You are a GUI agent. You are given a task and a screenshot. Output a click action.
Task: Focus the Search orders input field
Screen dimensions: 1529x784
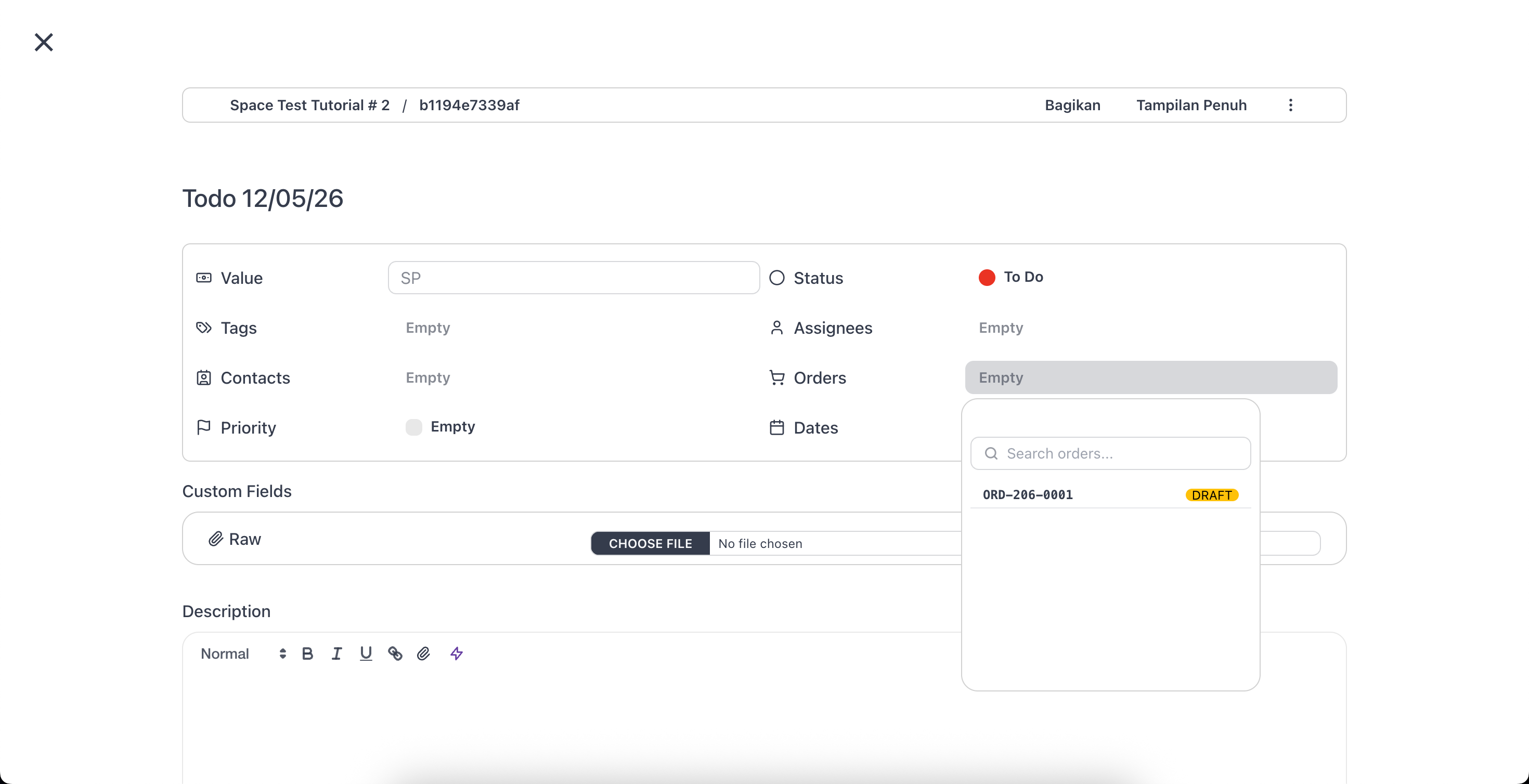point(1110,453)
